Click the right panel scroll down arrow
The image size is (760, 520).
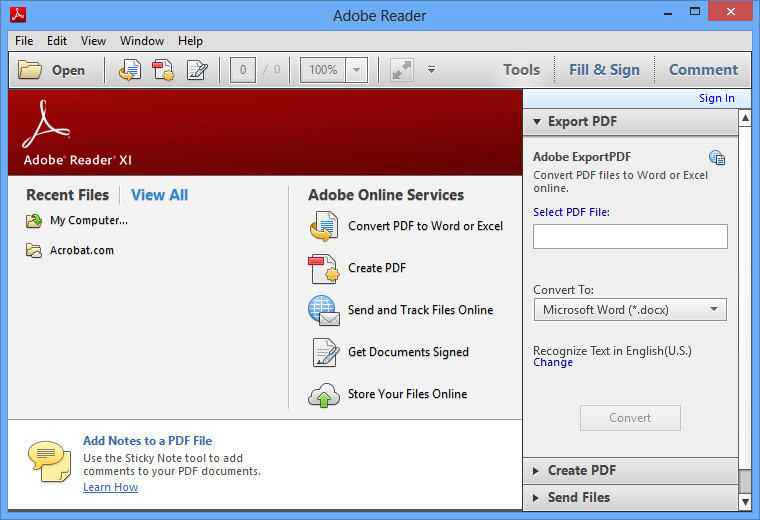click(745, 502)
